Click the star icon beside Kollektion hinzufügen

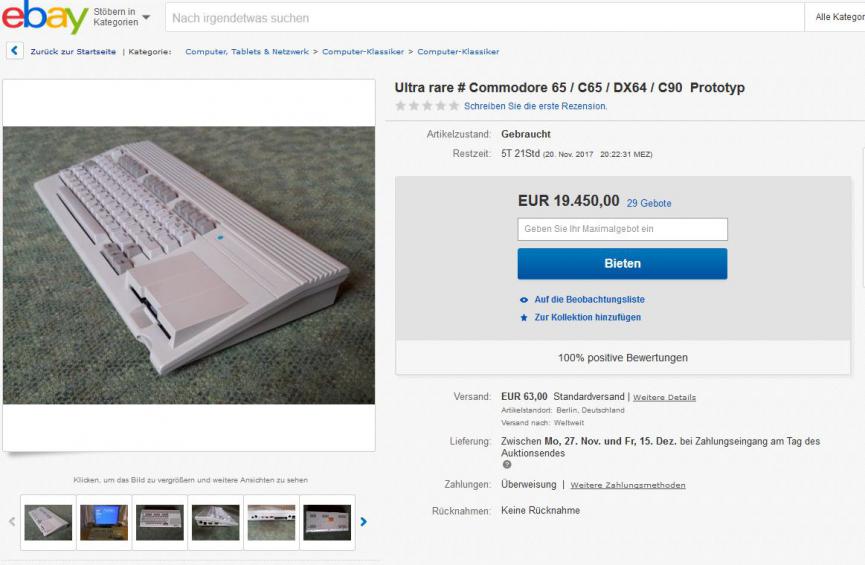(524, 318)
